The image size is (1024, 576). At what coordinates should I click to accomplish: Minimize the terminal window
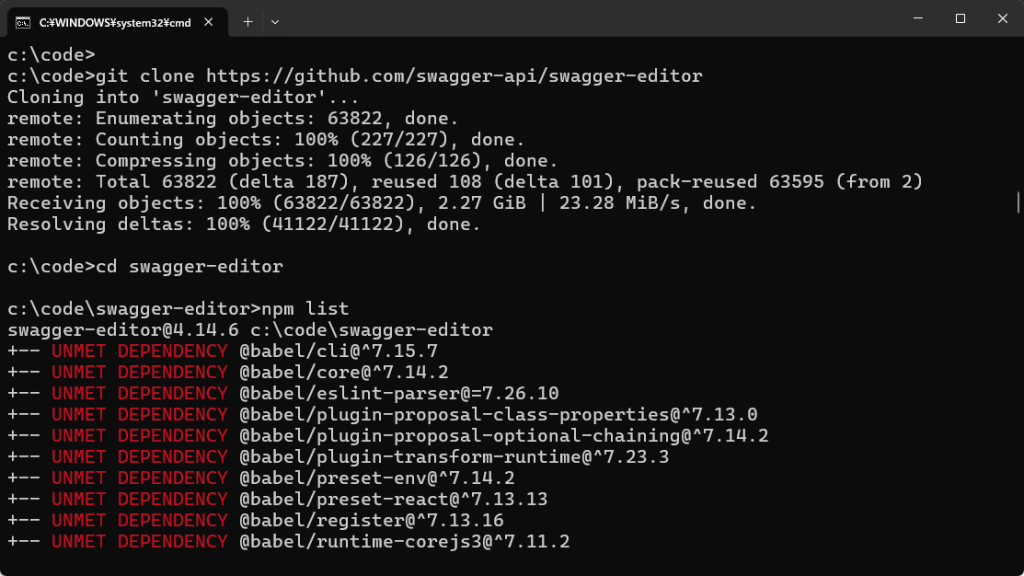pyautogui.click(x=918, y=18)
